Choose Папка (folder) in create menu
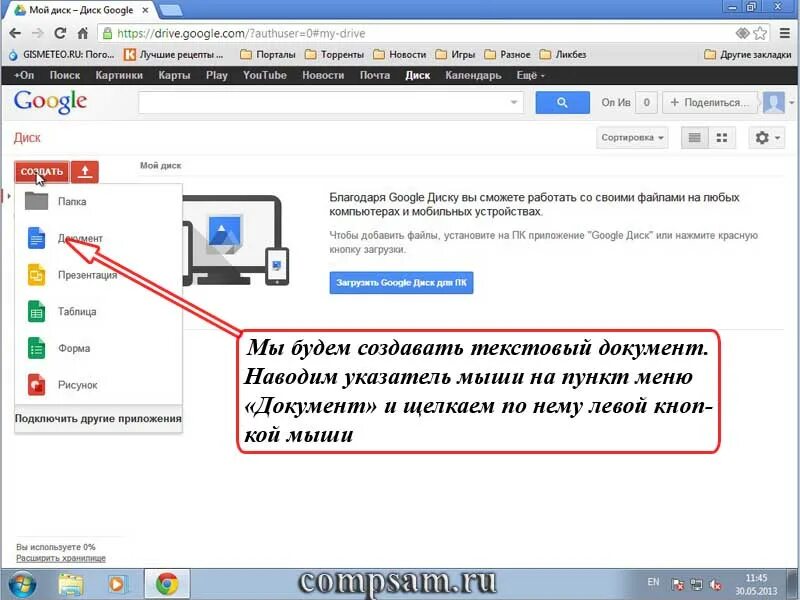Screen dimensions: 800x600 pos(98,202)
